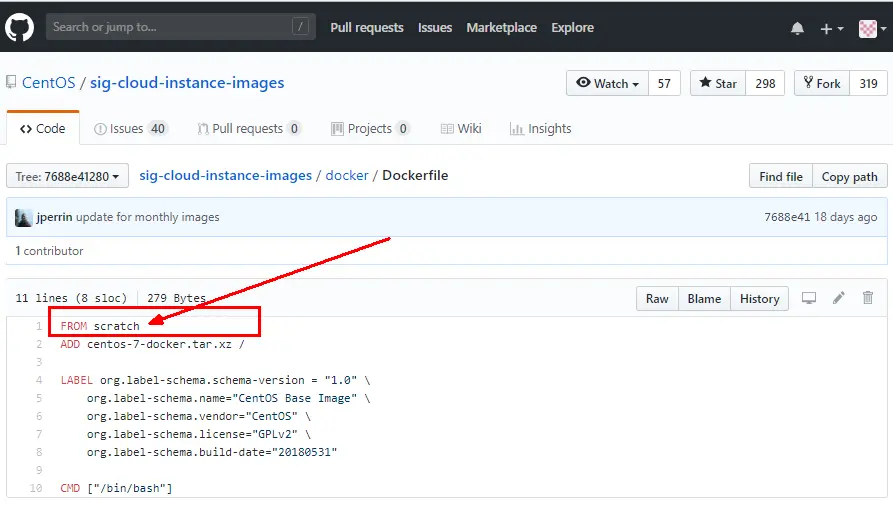This screenshot has width=893, height=509.
Task: Expand the Watch dropdown button
Action: click(x=607, y=84)
